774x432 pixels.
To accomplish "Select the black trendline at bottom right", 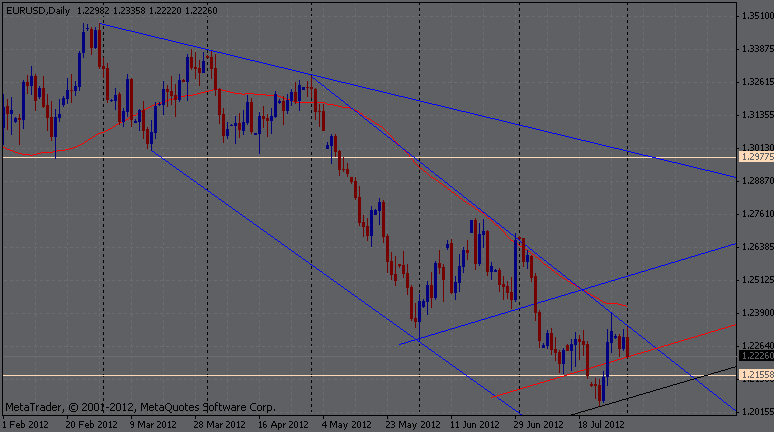I will click(680, 386).
